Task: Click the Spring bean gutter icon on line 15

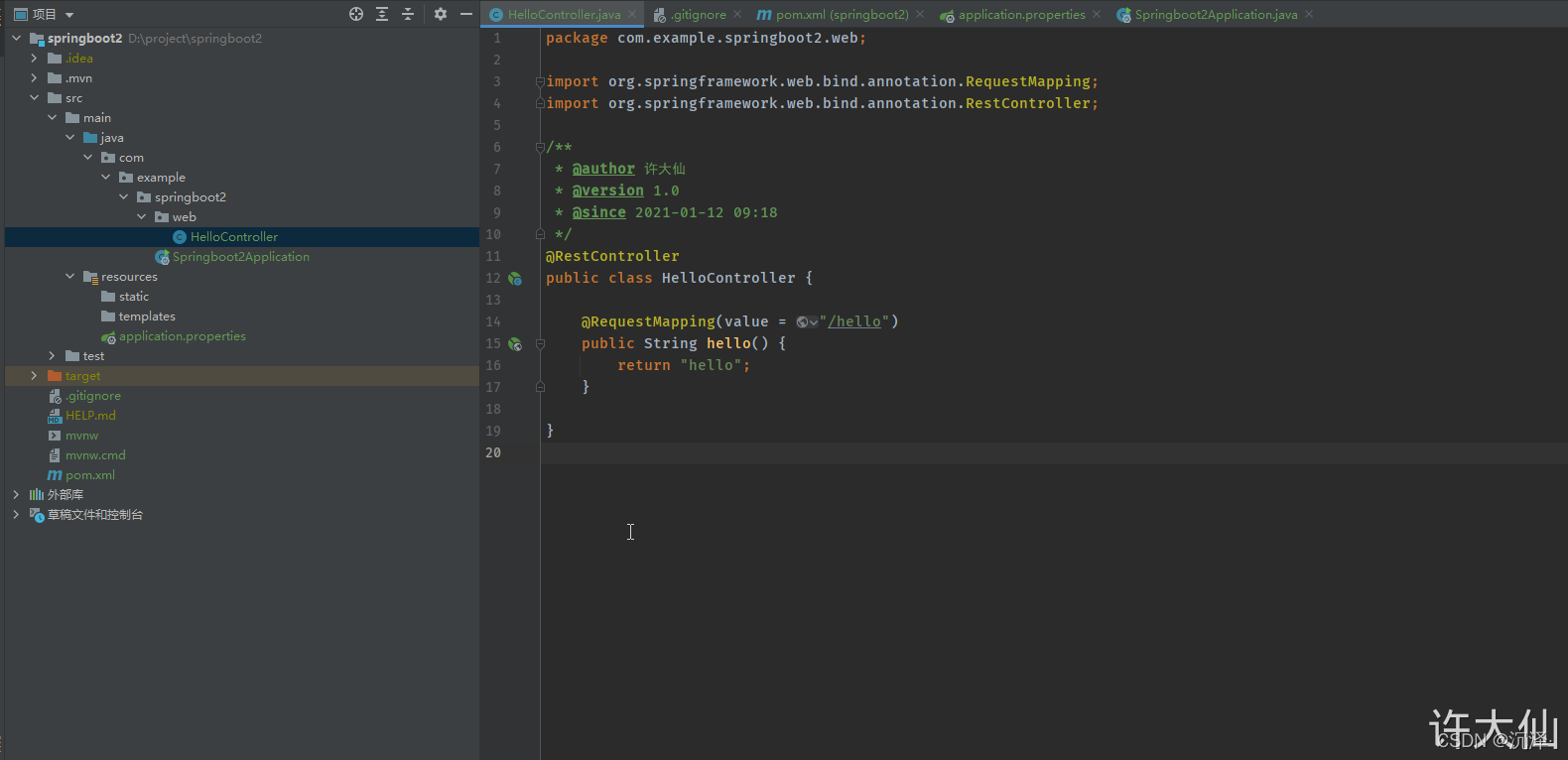Action: 515,344
